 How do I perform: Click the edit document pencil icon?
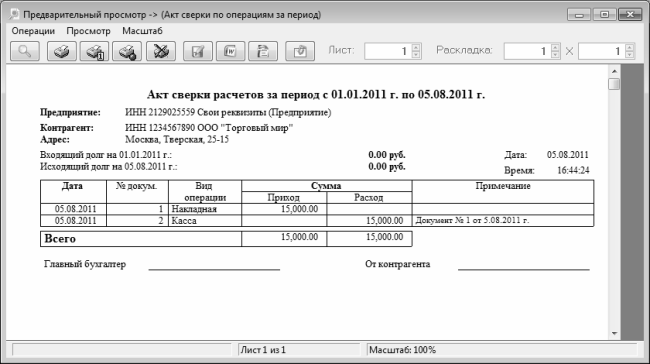198,51
